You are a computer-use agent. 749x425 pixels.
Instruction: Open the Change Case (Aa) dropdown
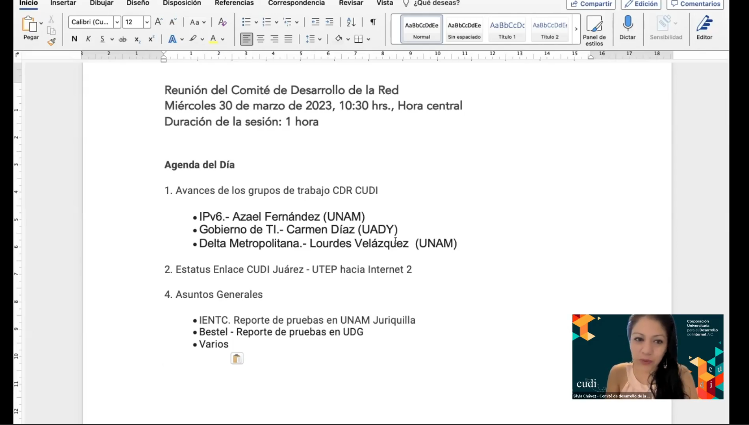point(198,22)
